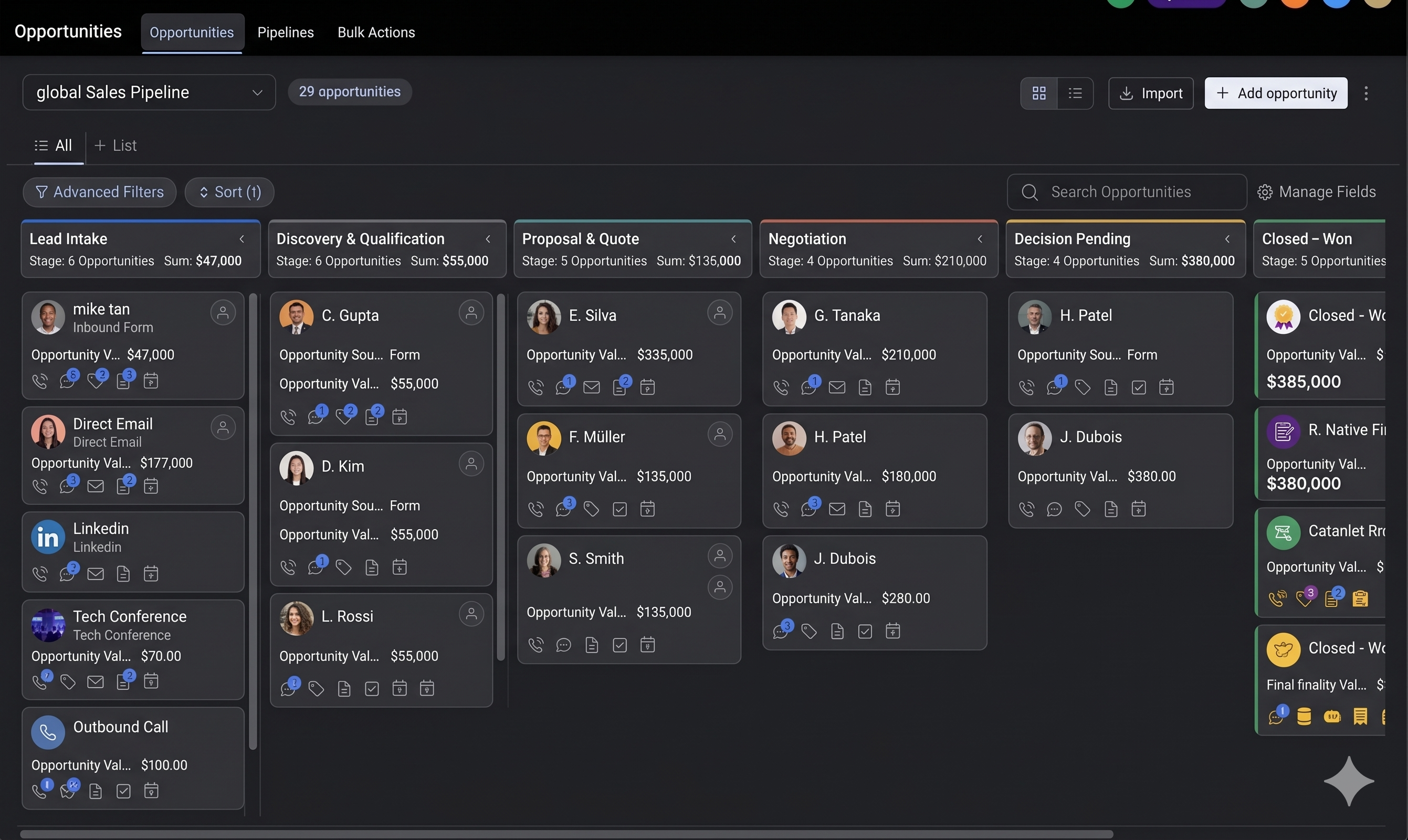Click chat icon on Decision Pending J. Dubois card
Viewport: 1408px width, 840px height.
(x=1054, y=509)
